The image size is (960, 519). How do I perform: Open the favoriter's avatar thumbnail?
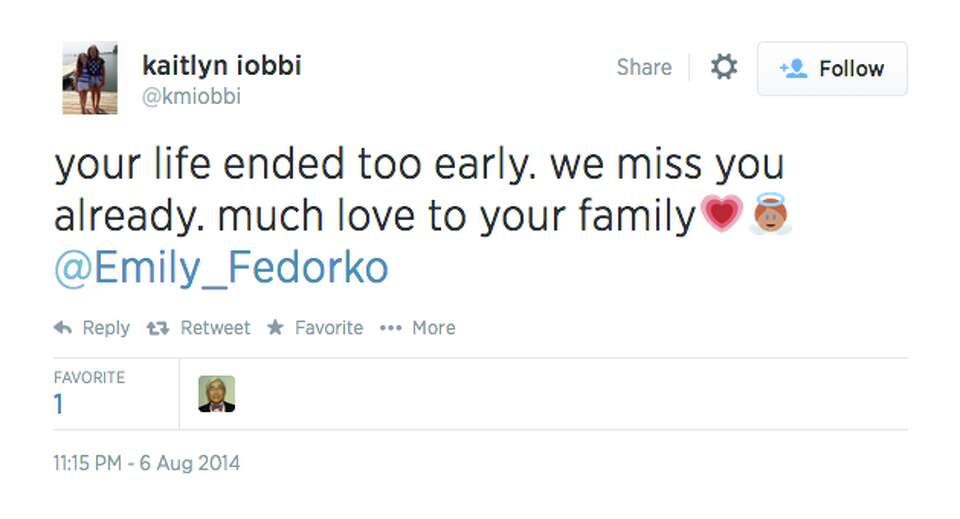pyautogui.click(x=217, y=394)
